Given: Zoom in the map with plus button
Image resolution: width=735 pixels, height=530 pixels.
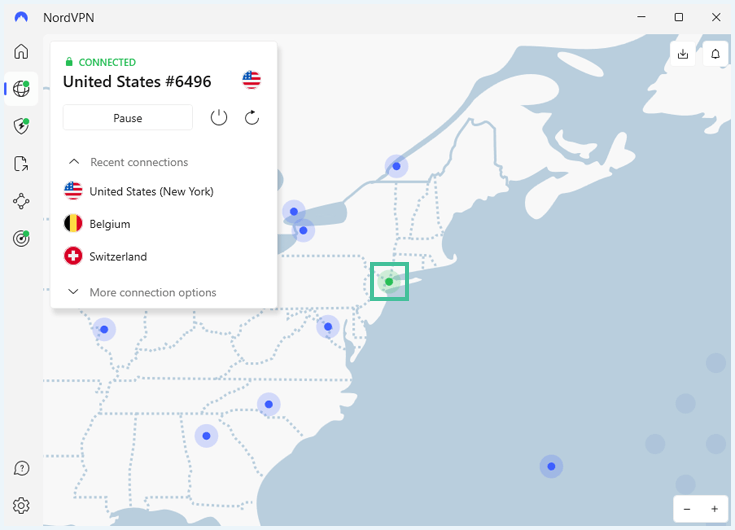Looking at the screenshot, I should [x=714, y=509].
